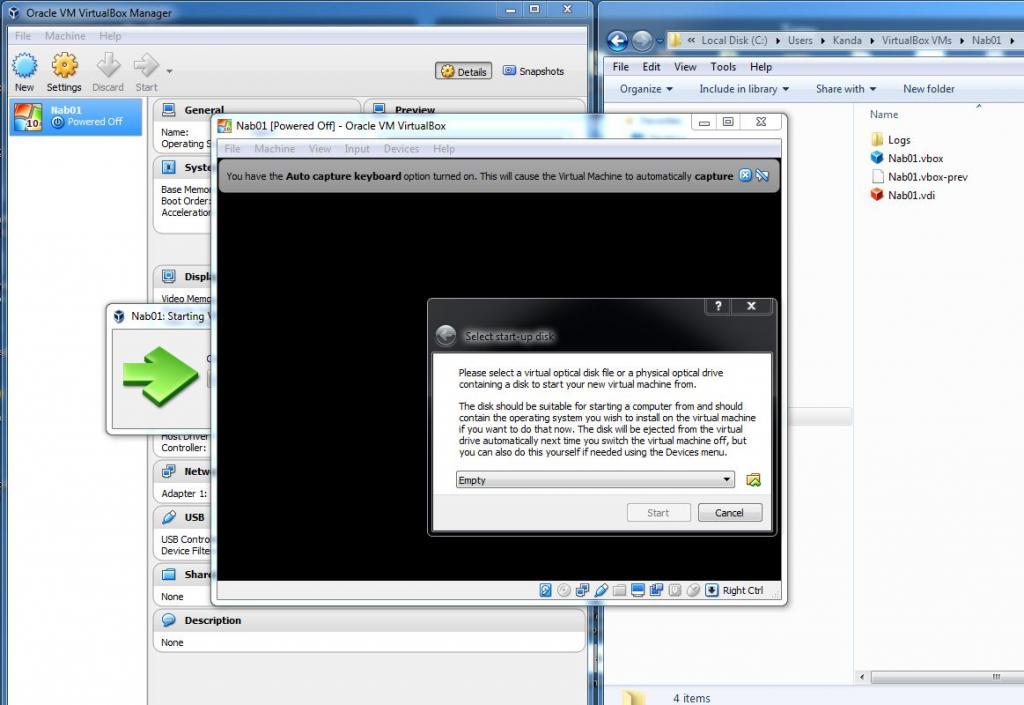Viewport: 1024px width, 705px height.
Task: Open the Tools menu in Explorer
Action: point(723,67)
